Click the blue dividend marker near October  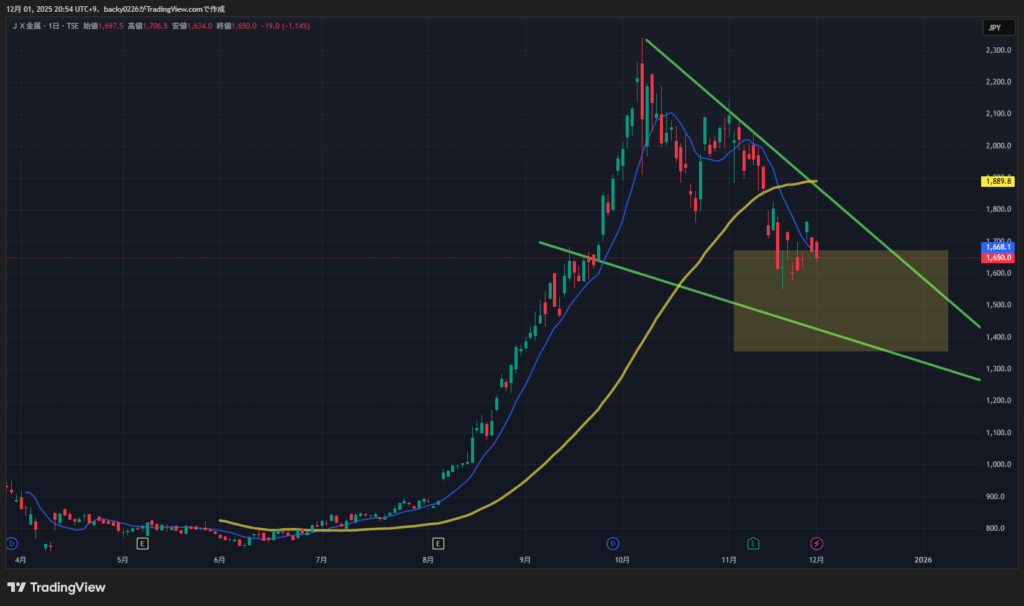click(612, 543)
